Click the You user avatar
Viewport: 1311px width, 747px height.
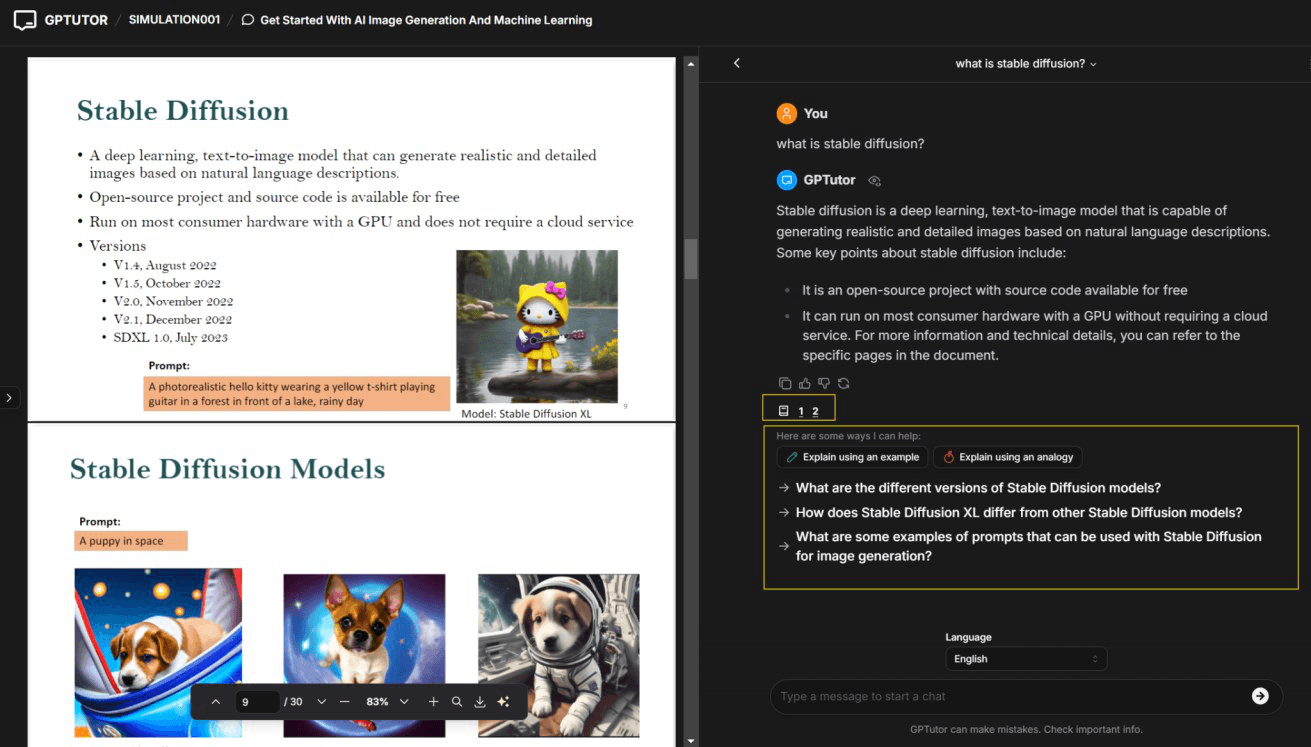(x=787, y=113)
